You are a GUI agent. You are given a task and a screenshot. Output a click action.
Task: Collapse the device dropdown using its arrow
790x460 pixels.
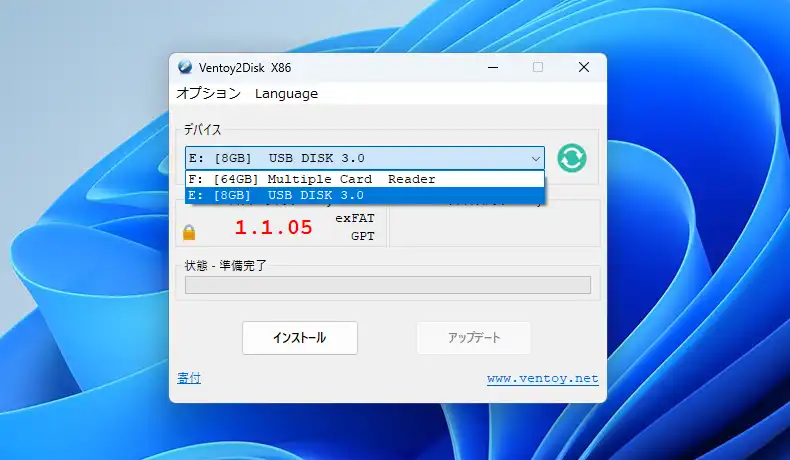coord(535,158)
